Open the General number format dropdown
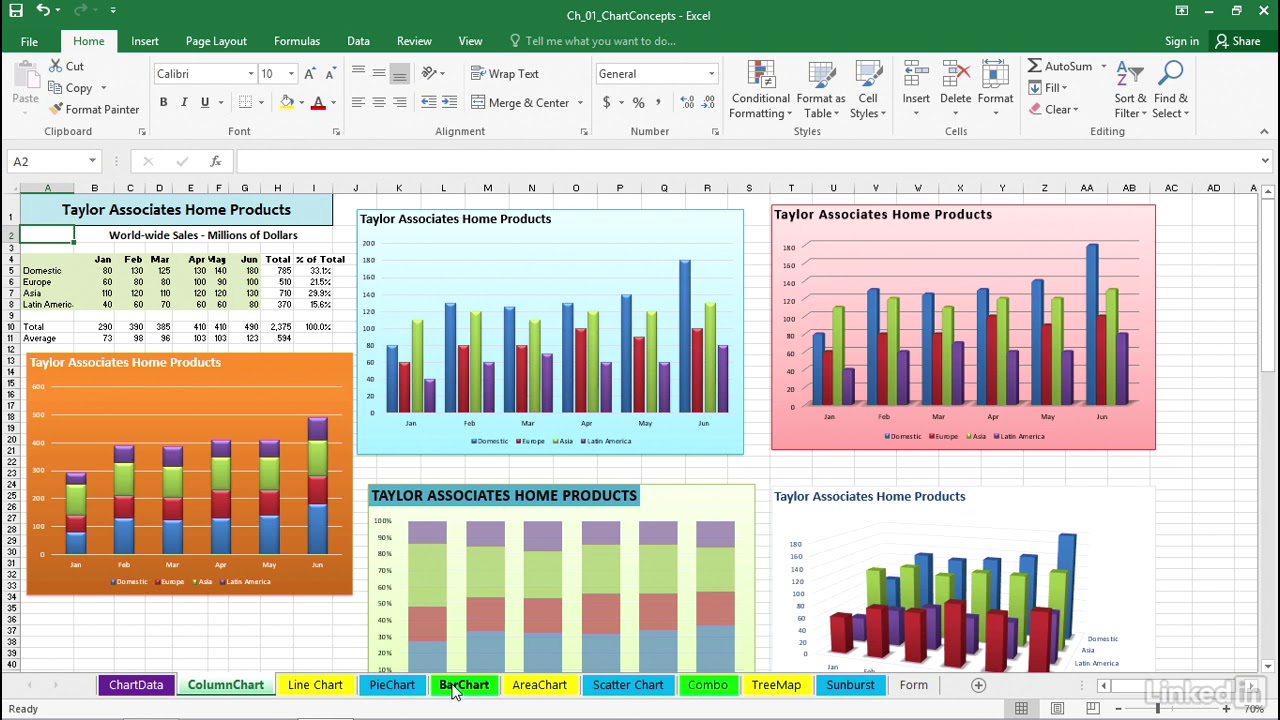 [x=711, y=74]
